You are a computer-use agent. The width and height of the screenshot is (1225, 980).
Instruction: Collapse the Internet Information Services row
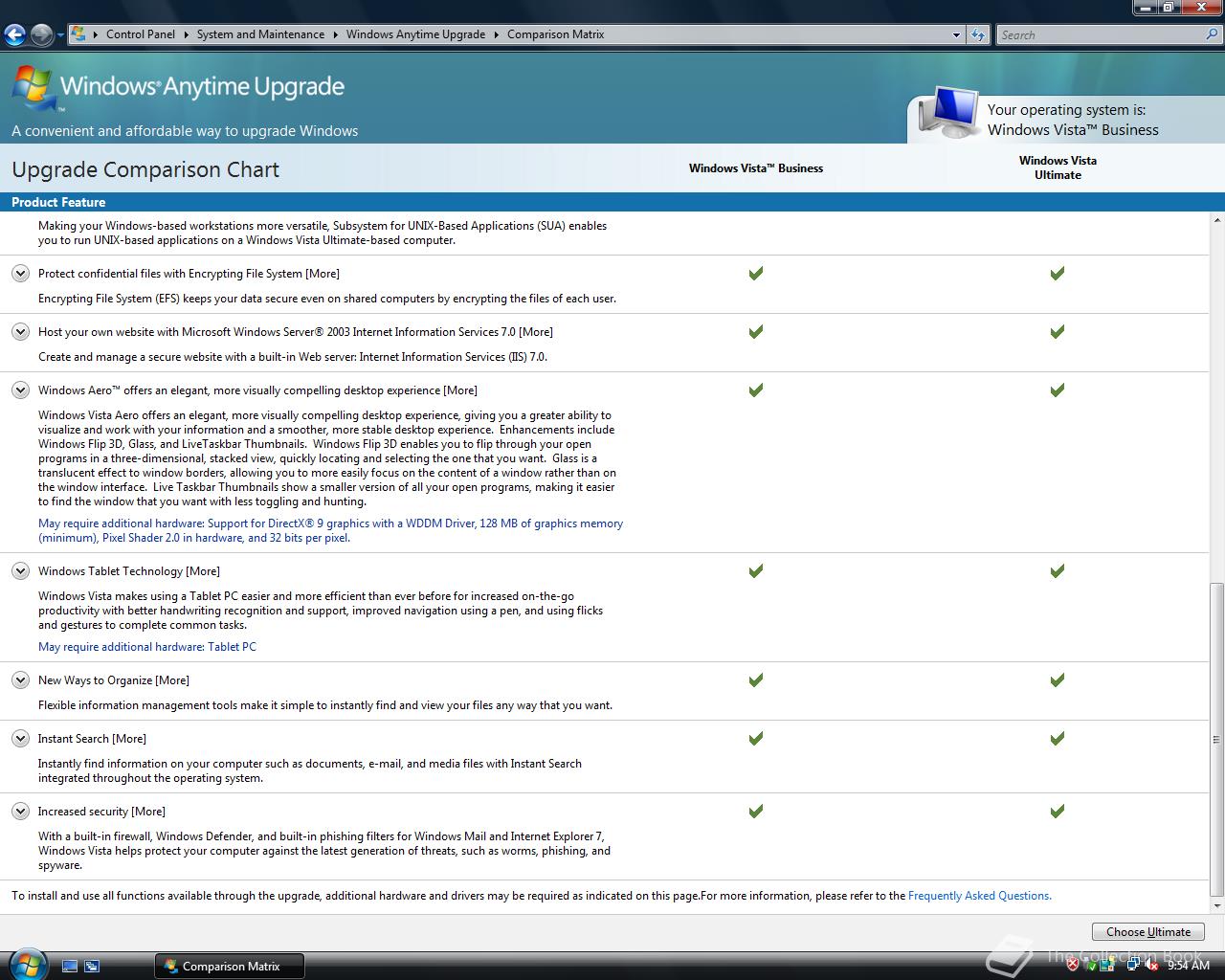[20, 332]
